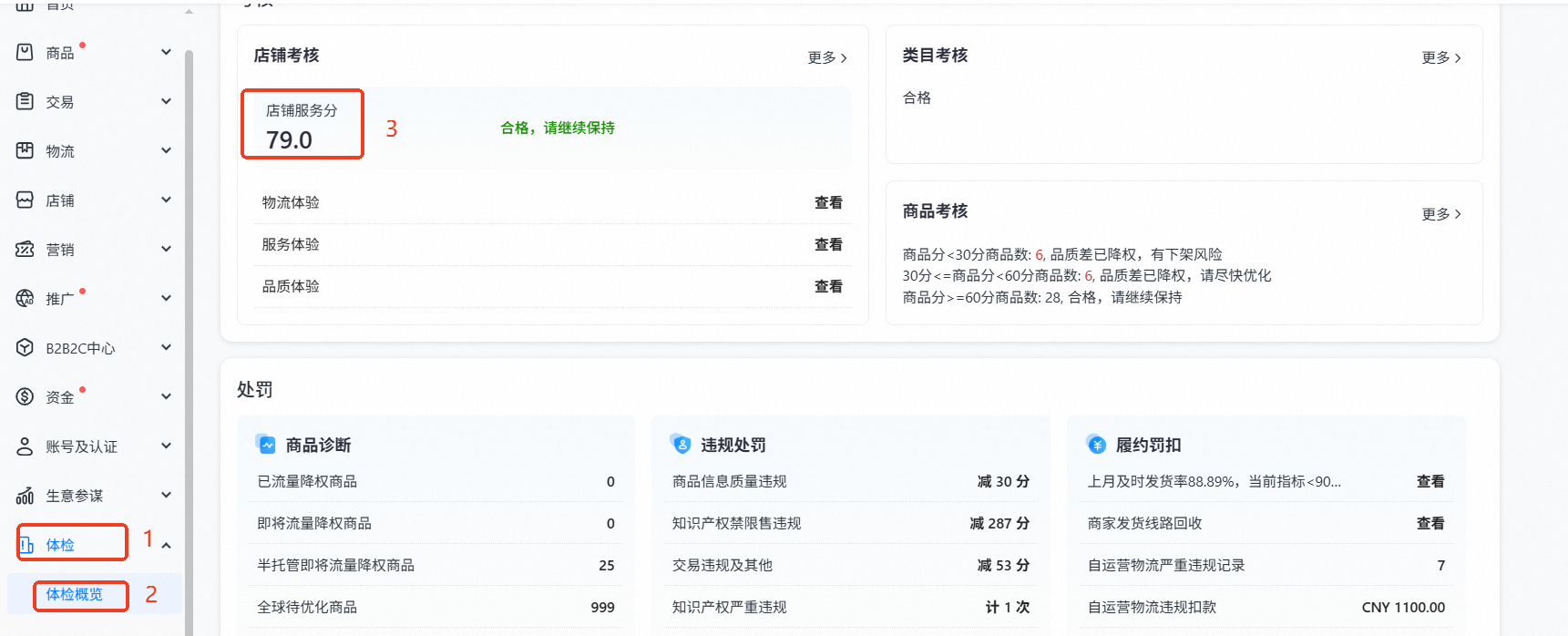
Task: Click the 店铺 store icon
Action: [x=25, y=200]
